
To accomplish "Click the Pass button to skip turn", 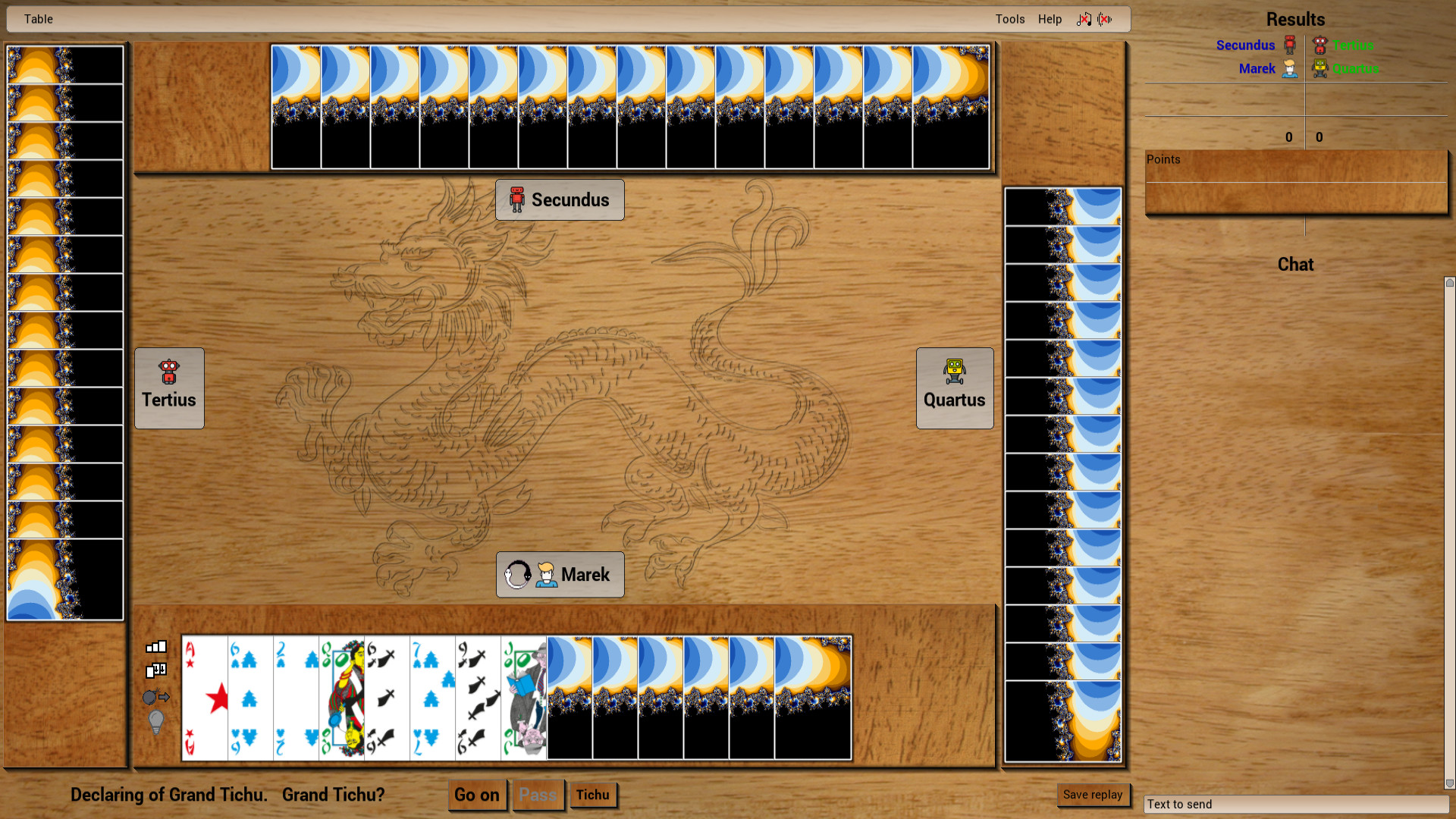I will click(537, 794).
